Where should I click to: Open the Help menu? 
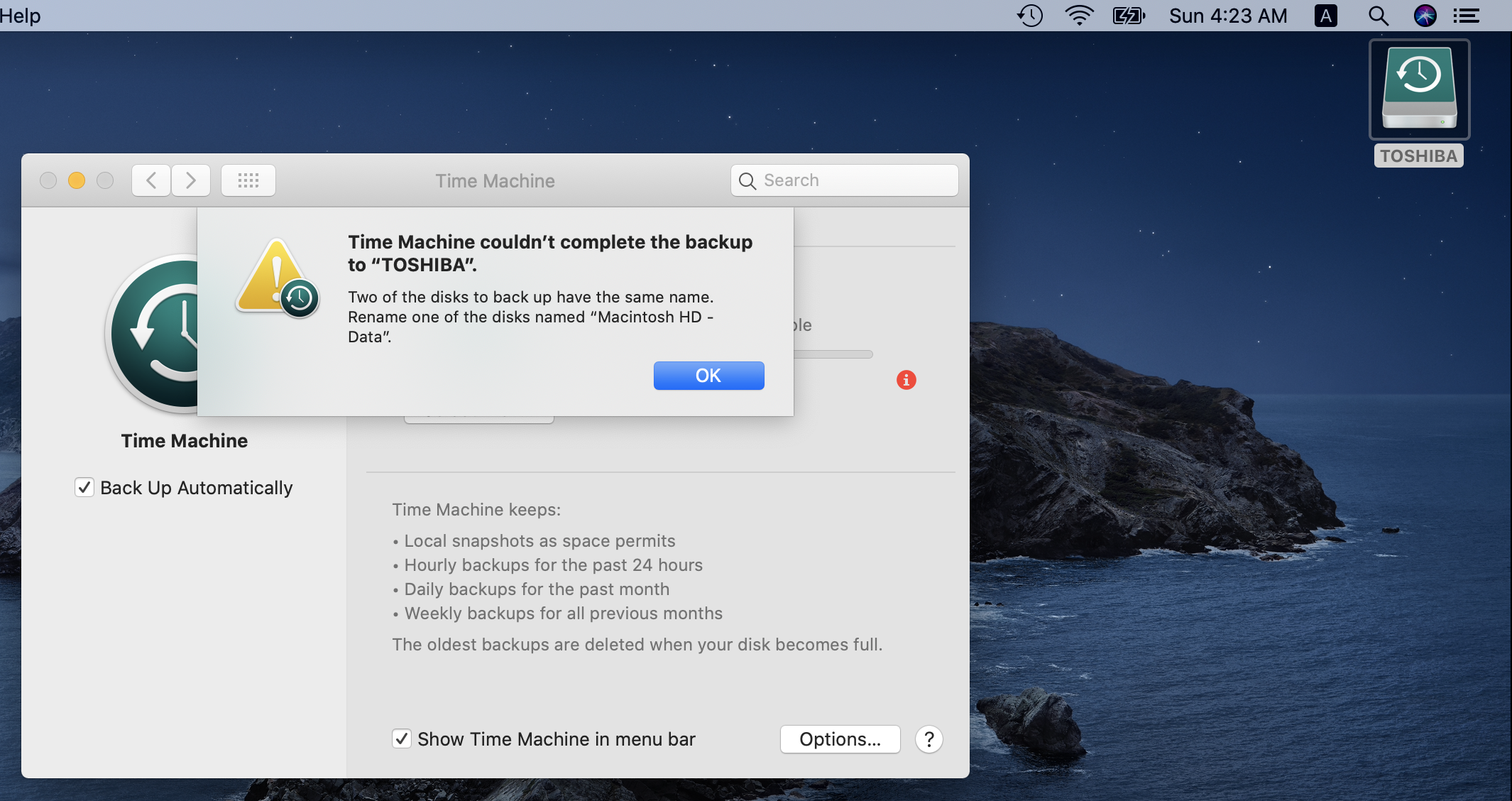(x=19, y=16)
